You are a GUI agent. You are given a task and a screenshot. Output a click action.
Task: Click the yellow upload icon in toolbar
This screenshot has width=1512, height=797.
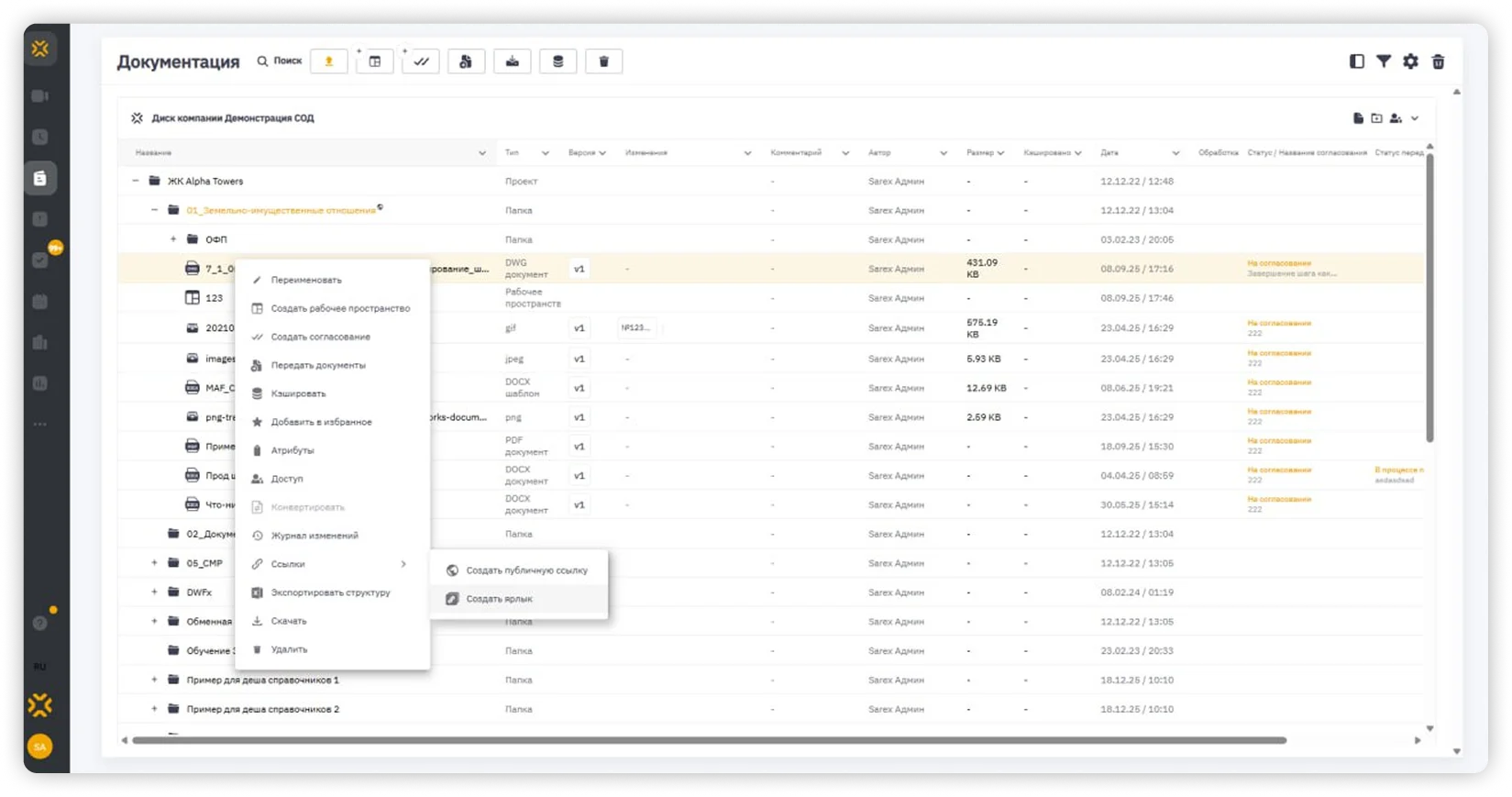328,61
